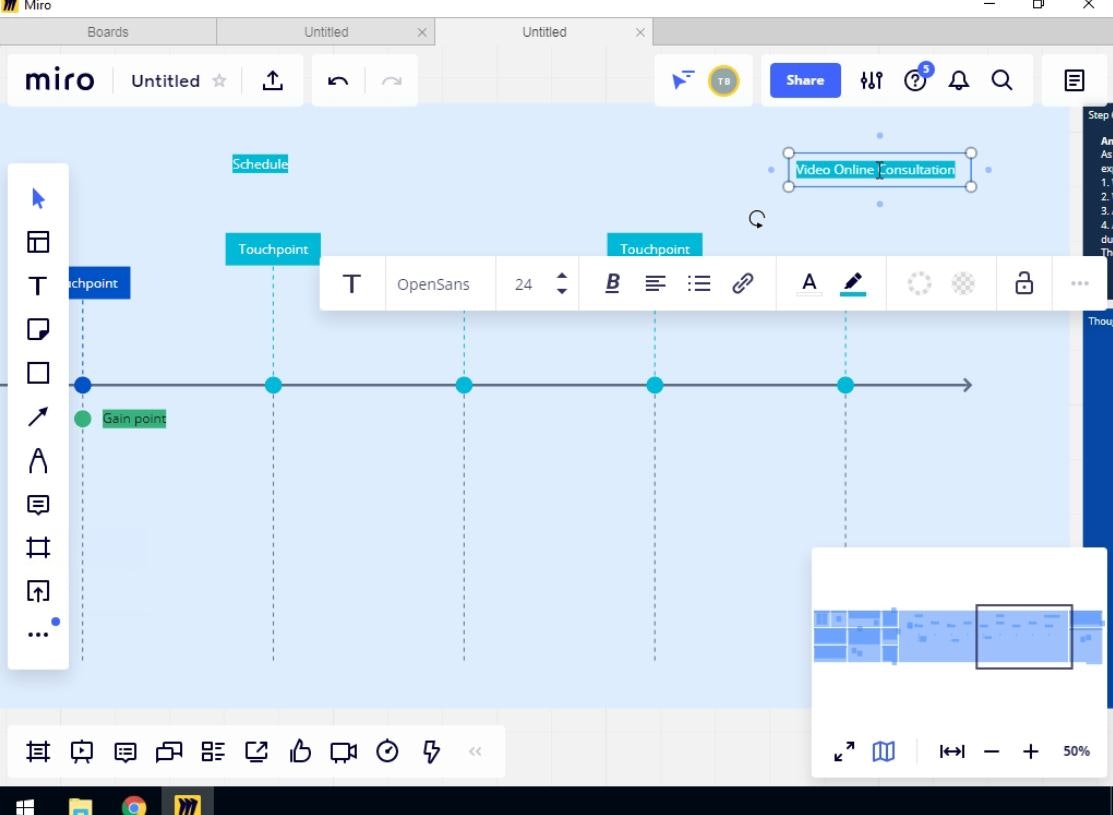The width and height of the screenshot is (1113, 815).
Task: Open the help question mark menu
Action: click(915, 80)
